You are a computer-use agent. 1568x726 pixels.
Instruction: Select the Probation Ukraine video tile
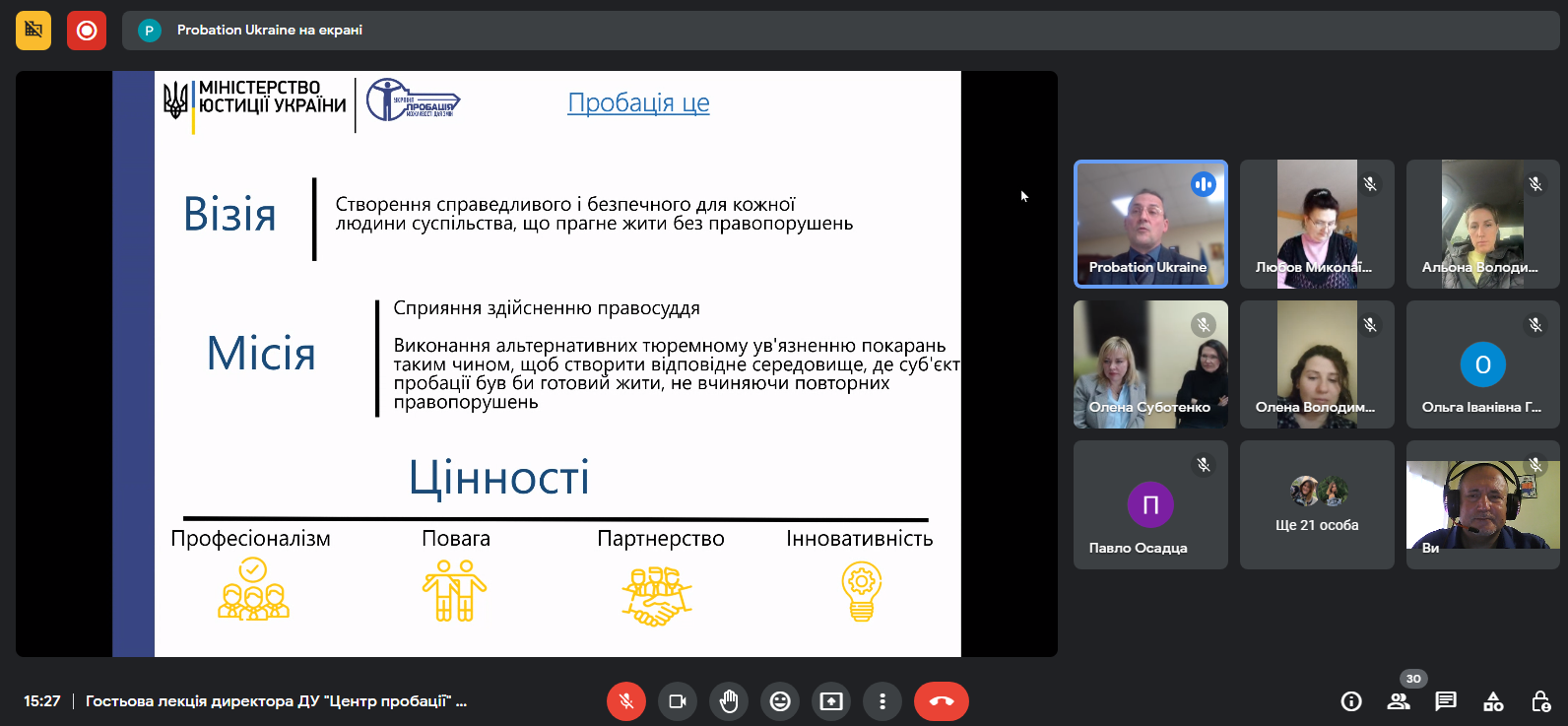(x=1150, y=224)
